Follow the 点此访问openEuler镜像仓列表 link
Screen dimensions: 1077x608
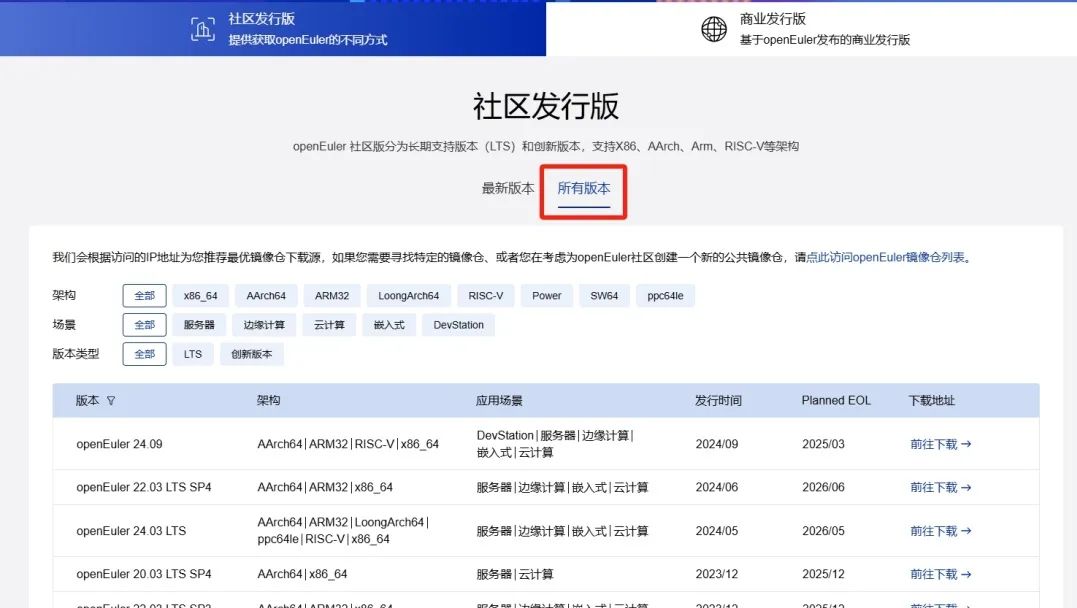(x=885, y=257)
